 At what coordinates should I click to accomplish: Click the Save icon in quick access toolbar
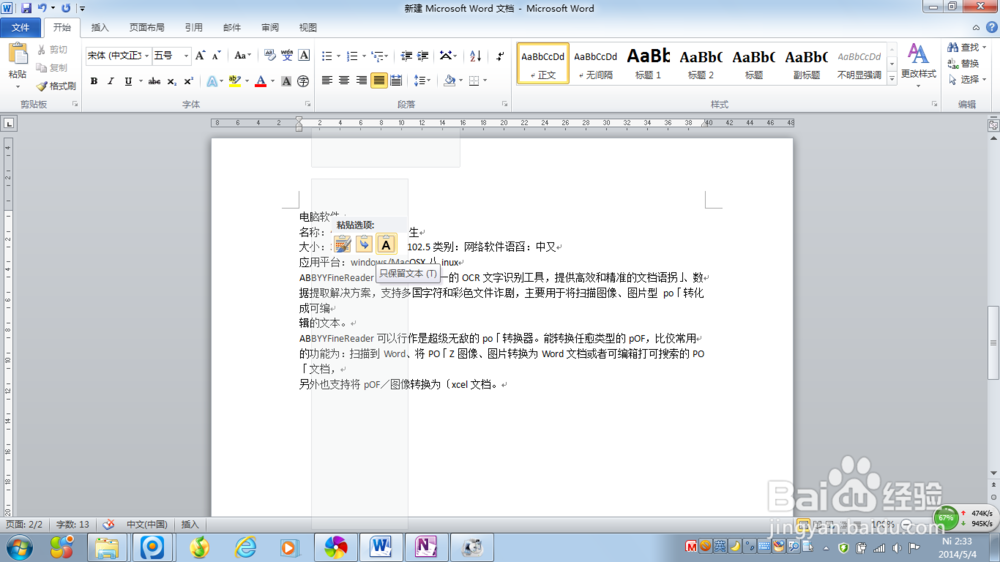click(x=26, y=8)
